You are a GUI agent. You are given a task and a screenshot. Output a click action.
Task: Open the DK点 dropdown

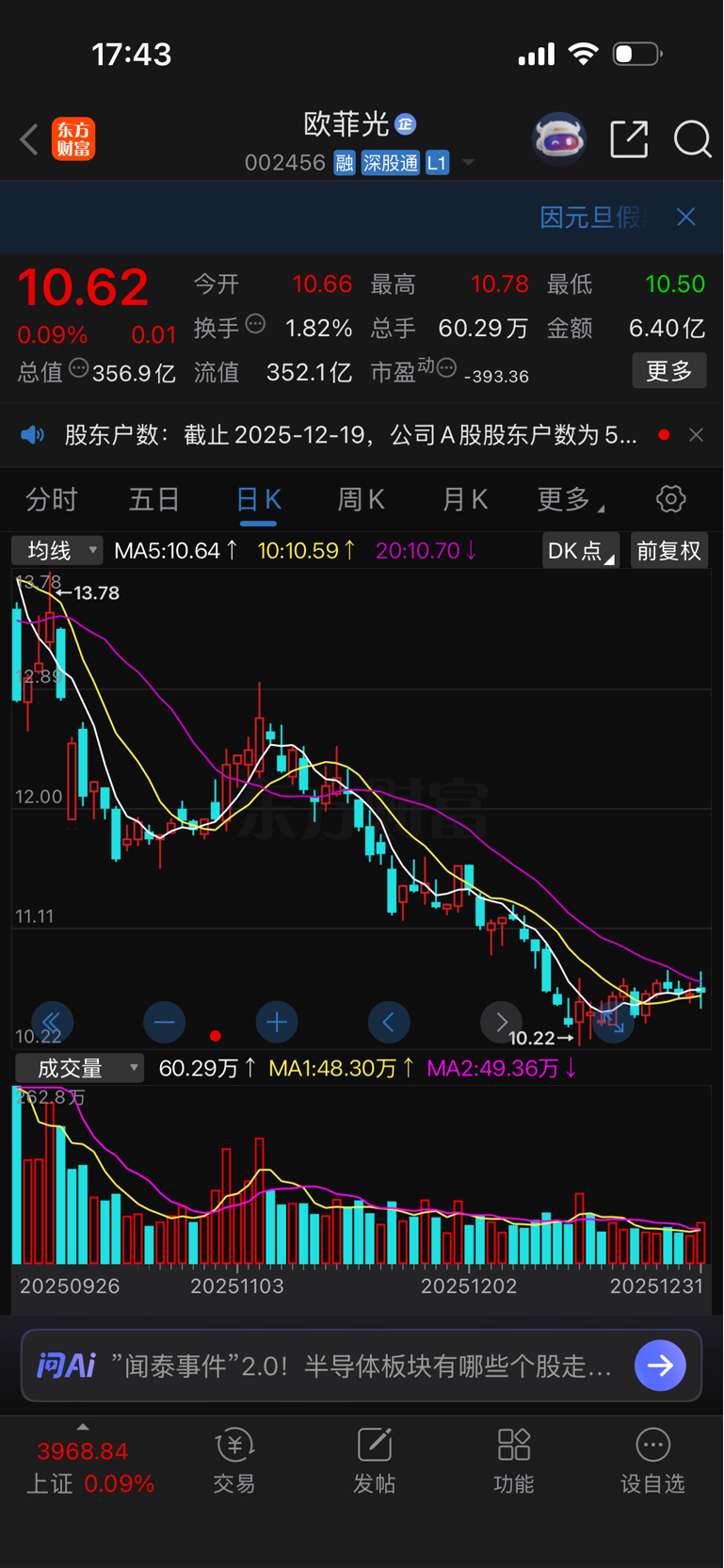581,550
